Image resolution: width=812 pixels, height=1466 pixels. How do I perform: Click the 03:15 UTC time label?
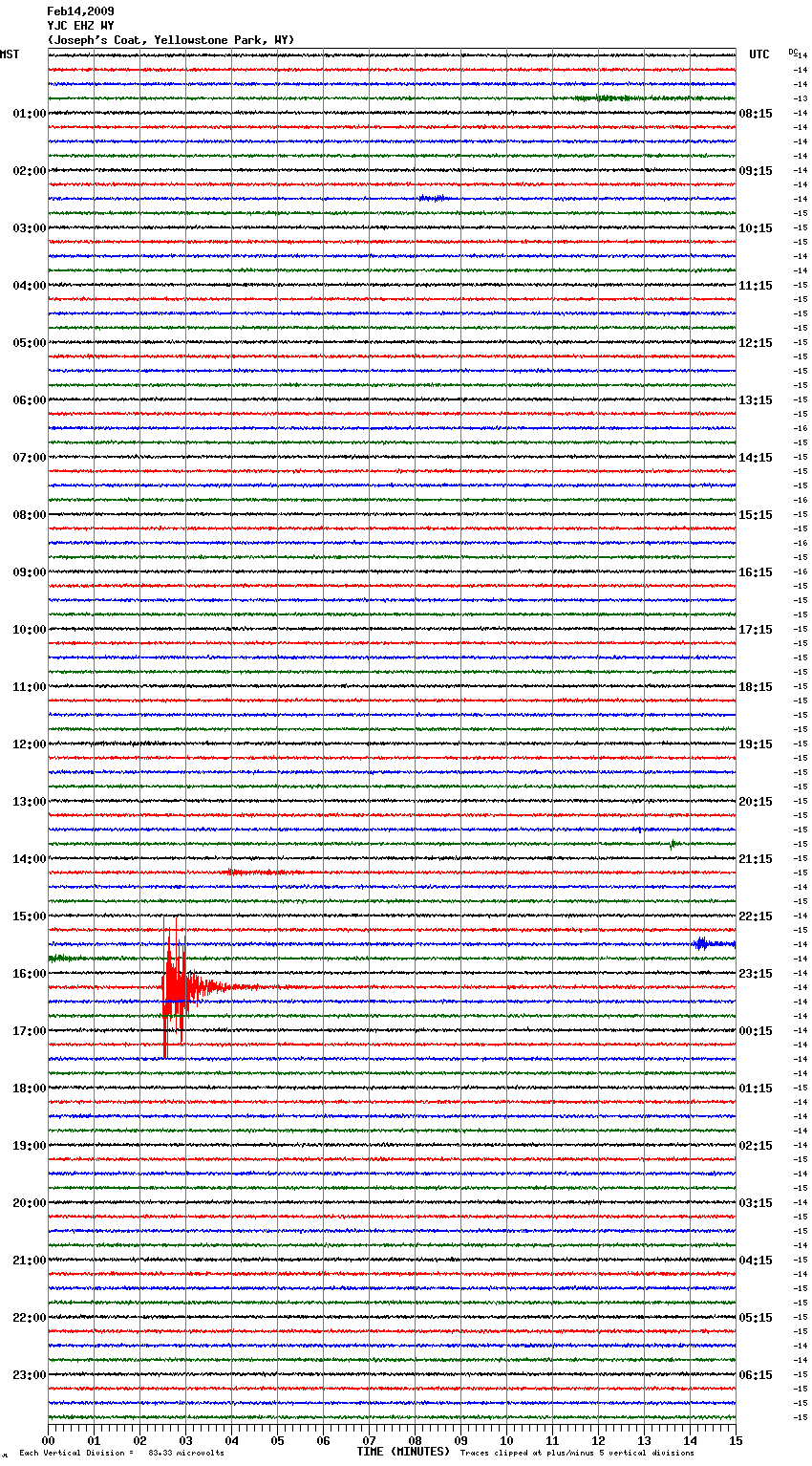click(756, 1203)
